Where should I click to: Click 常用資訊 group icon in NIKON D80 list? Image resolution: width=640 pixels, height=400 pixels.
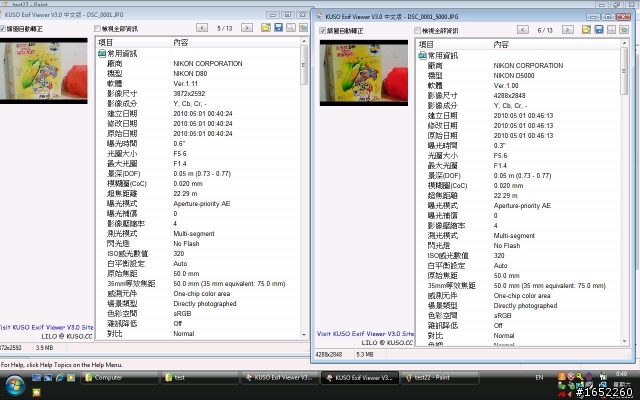coord(102,53)
